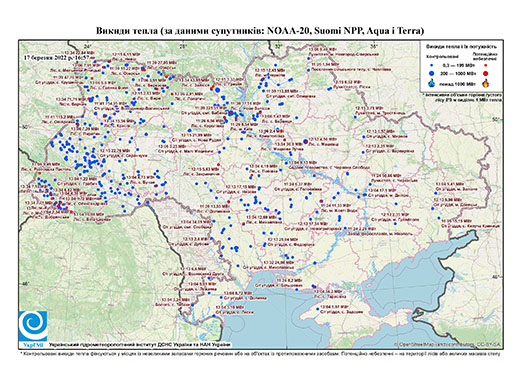Click the large red circle legend symbol
This screenshot has height=368, width=520.
(x=486, y=73)
